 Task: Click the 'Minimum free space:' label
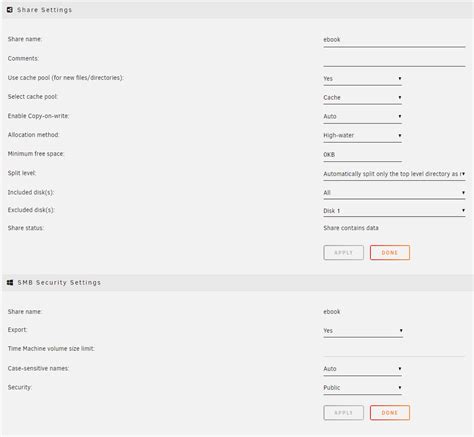pos(36,154)
